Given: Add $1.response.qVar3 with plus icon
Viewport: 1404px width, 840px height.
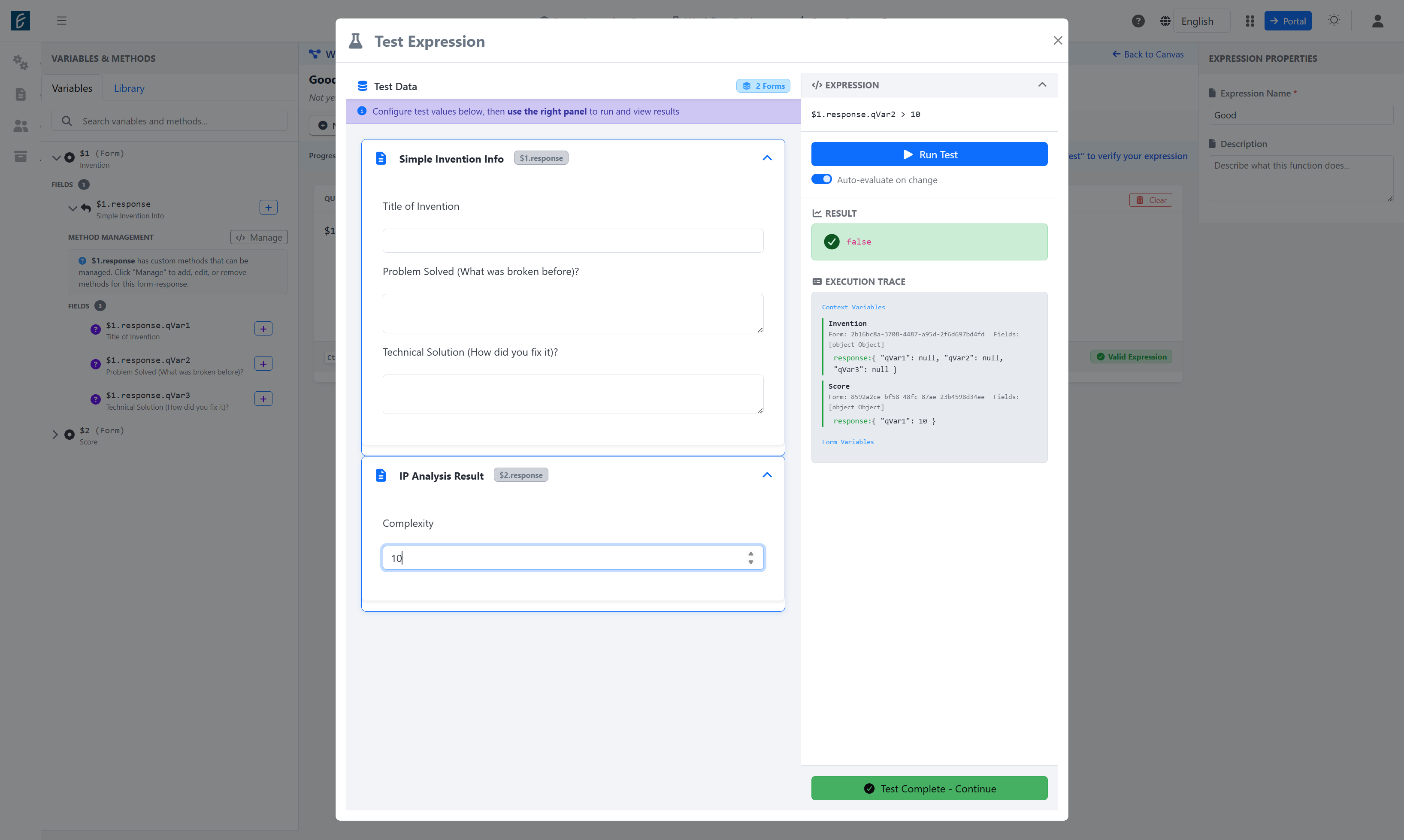Looking at the screenshot, I should point(263,399).
